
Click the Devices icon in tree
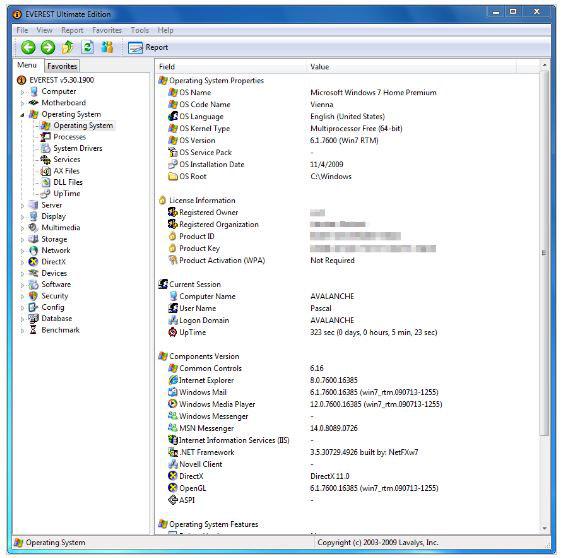[34, 273]
